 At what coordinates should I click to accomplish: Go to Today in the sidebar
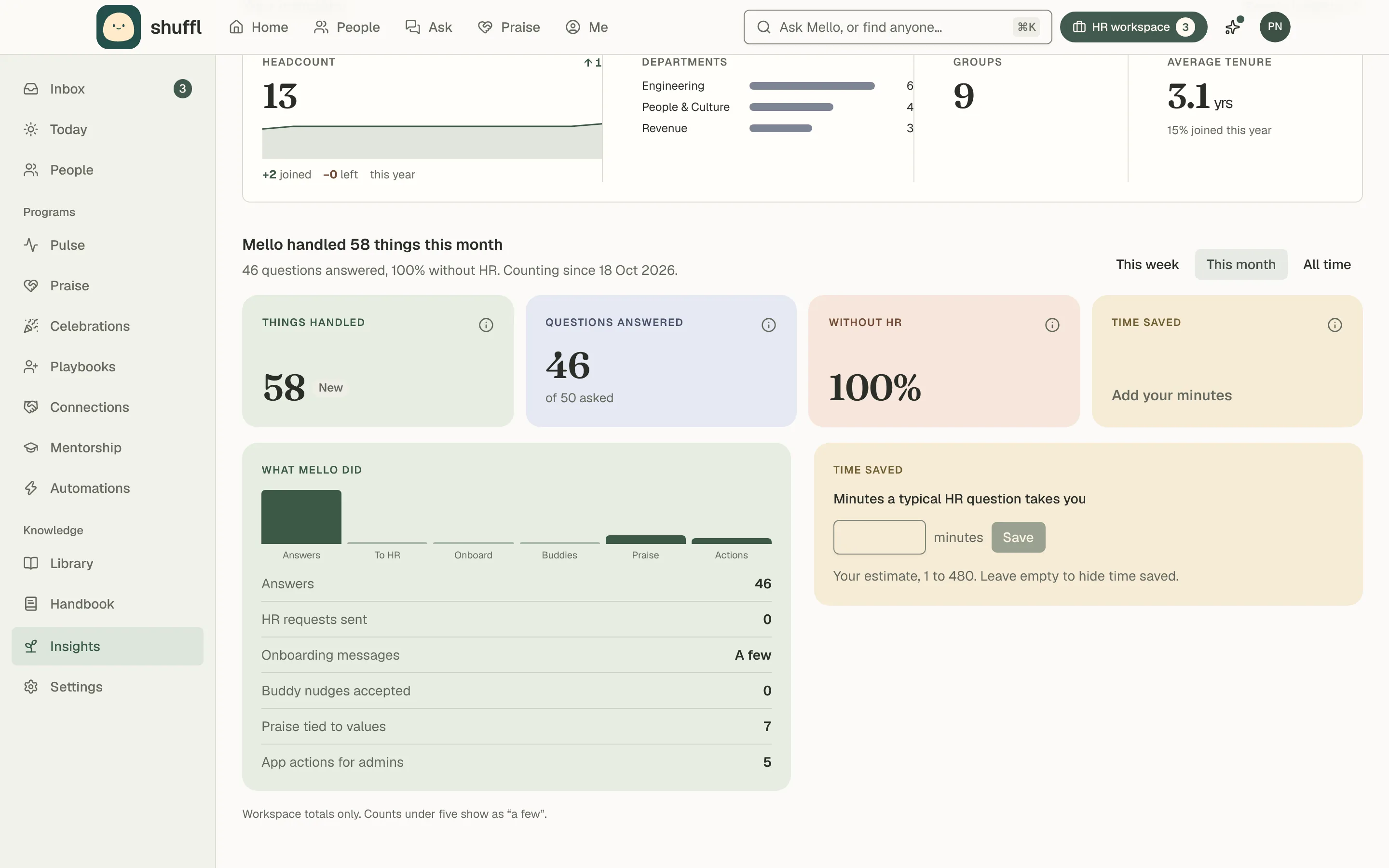pos(108,129)
